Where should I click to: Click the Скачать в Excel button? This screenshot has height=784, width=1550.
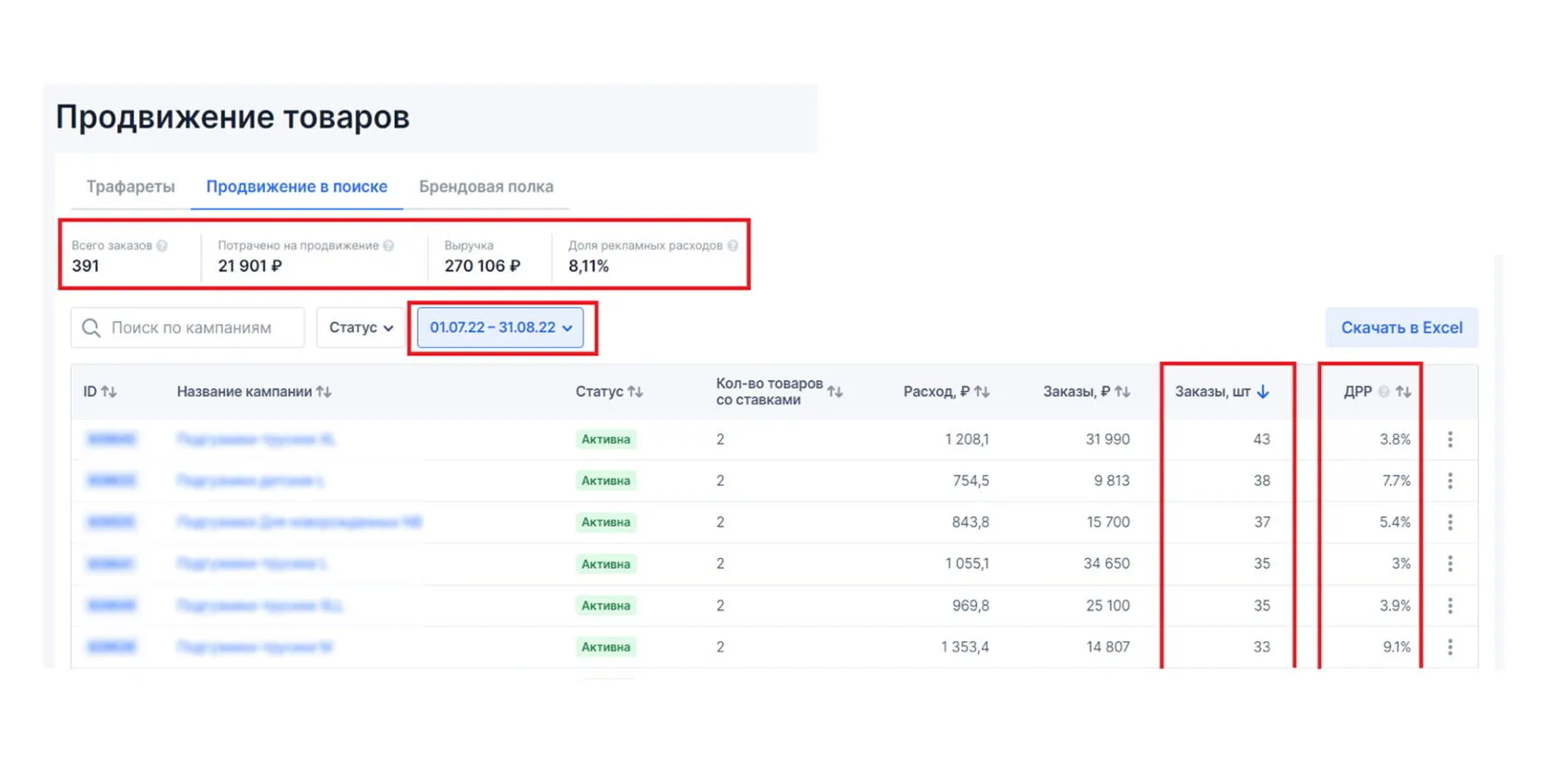pos(1401,327)
